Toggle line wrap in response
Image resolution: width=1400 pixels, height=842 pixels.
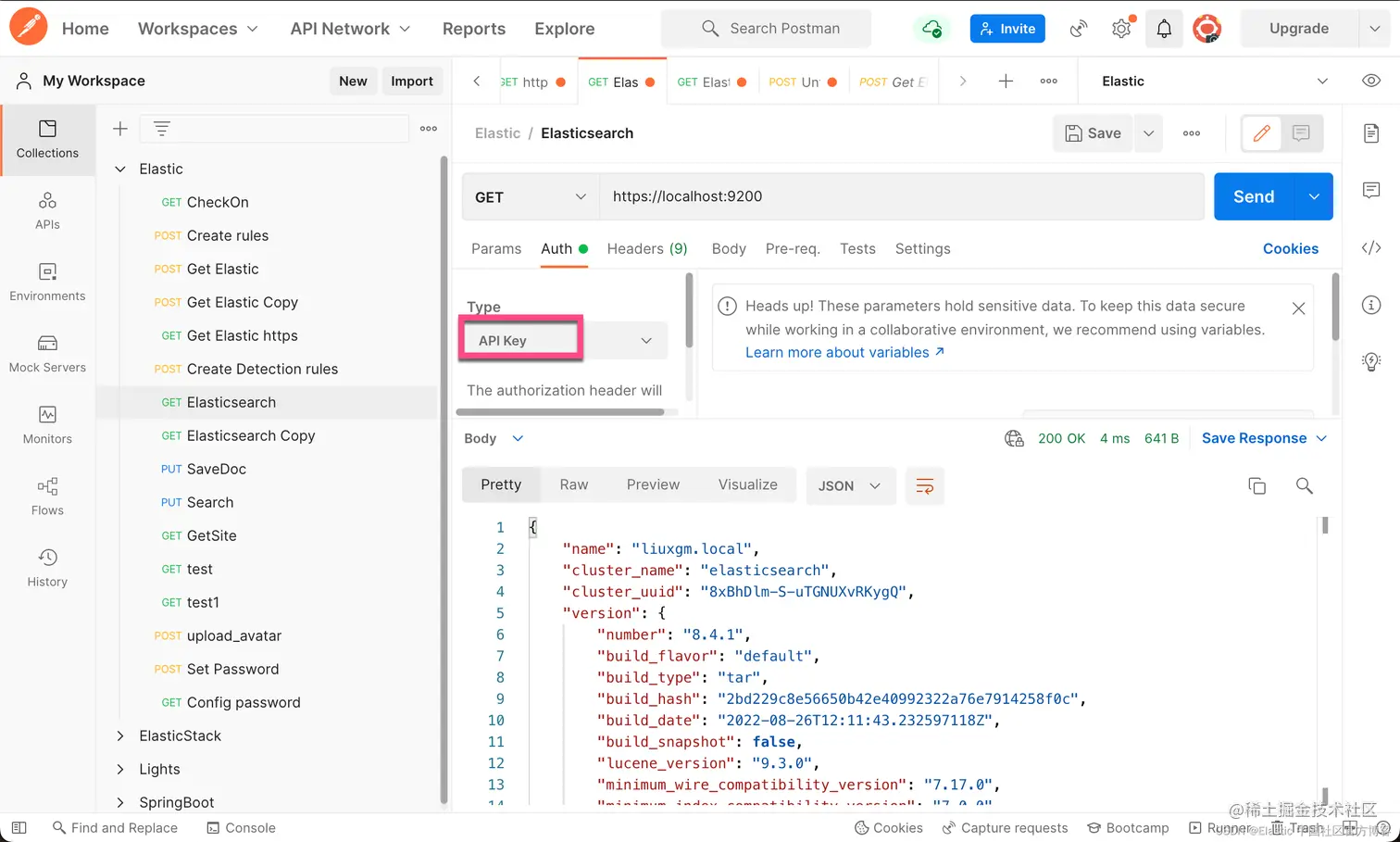[924, 485]
